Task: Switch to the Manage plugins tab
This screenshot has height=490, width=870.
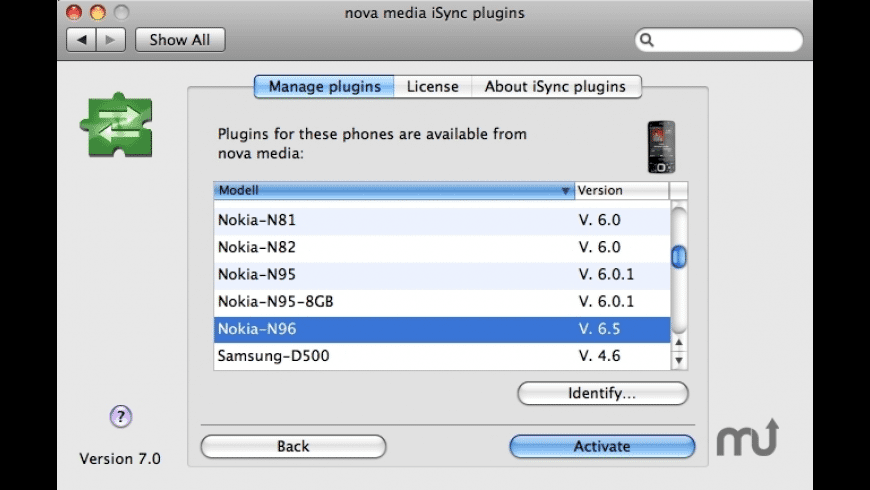Action: tap(324, 87)
